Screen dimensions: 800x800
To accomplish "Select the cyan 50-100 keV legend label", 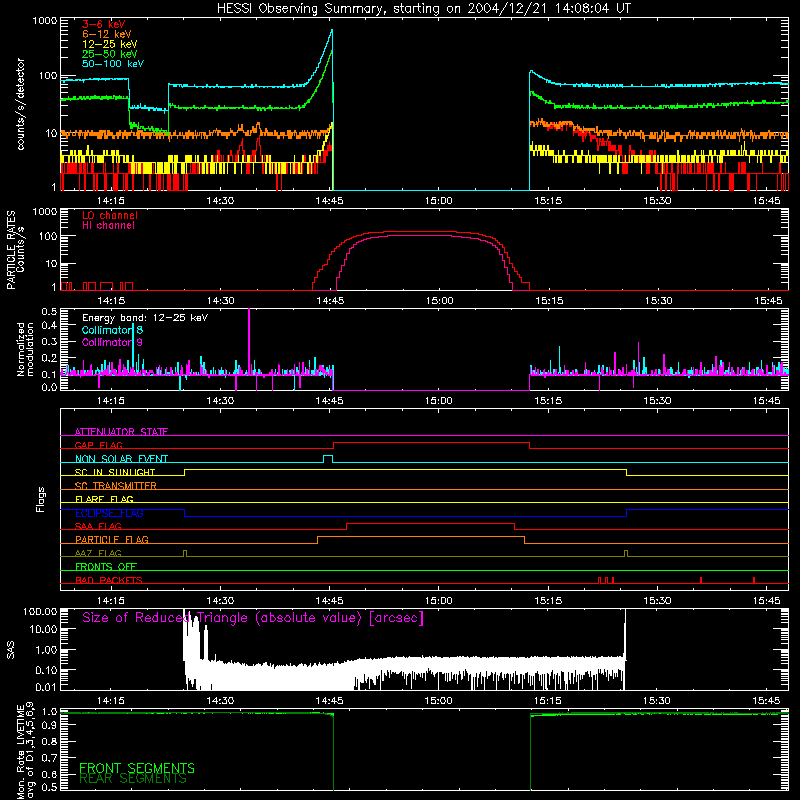I will pos(113,64).
